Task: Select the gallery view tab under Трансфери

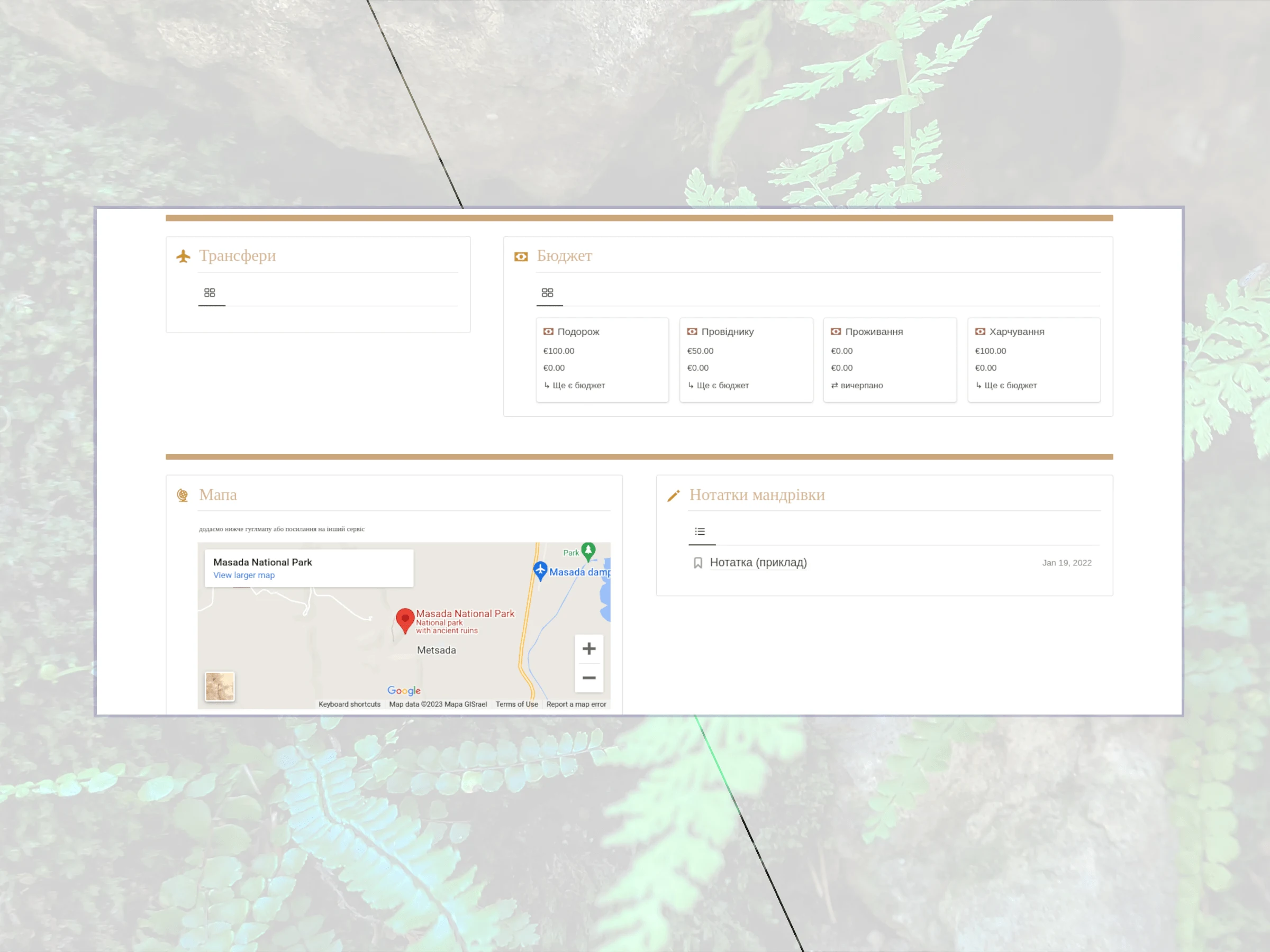Action: (x=210, y=292)
